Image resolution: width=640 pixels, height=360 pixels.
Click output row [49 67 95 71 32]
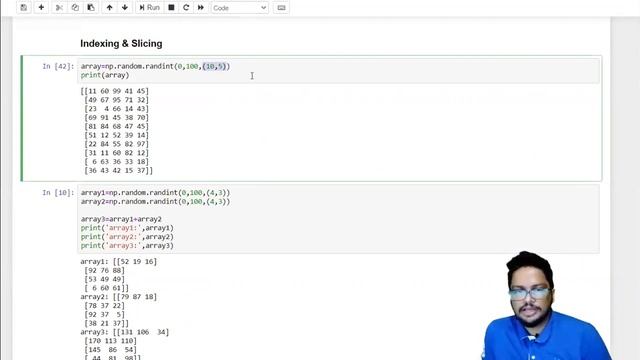point(116,100)
